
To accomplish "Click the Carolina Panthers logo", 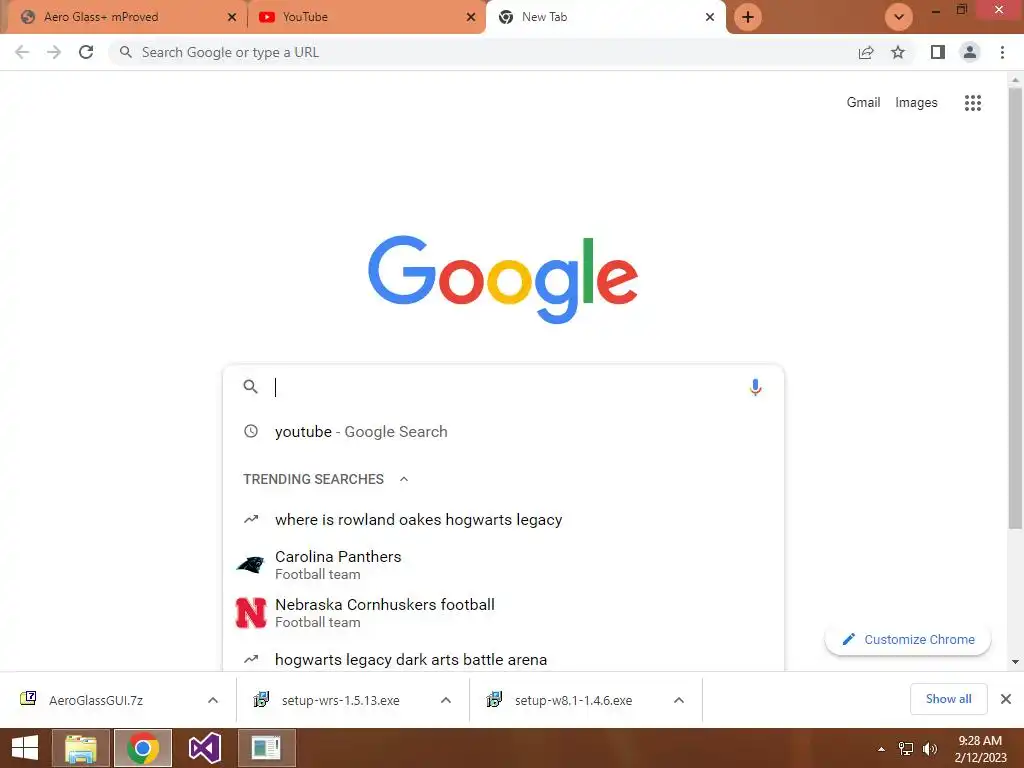I will (x=250, y=565).
